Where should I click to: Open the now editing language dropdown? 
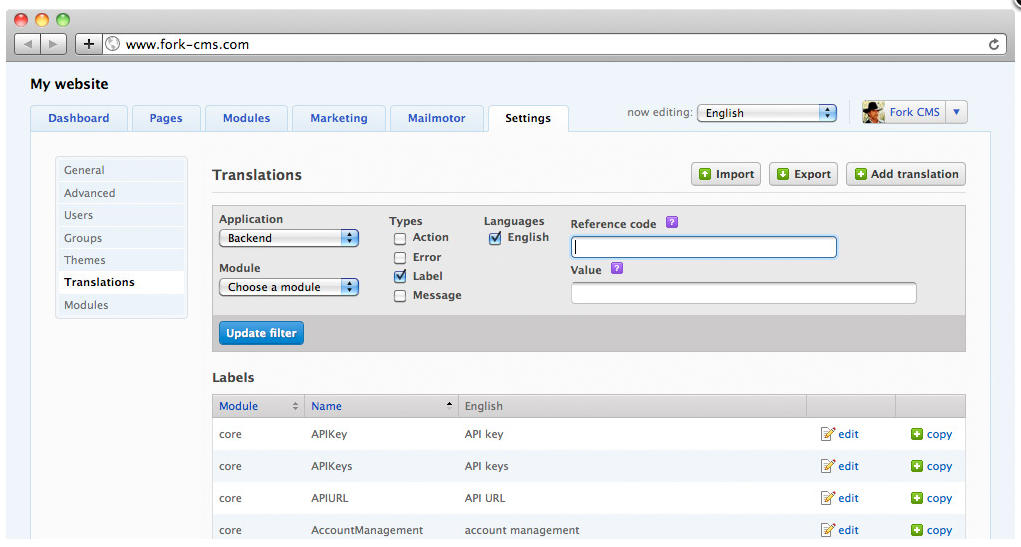pyautogui.click(x=766, y=113)
